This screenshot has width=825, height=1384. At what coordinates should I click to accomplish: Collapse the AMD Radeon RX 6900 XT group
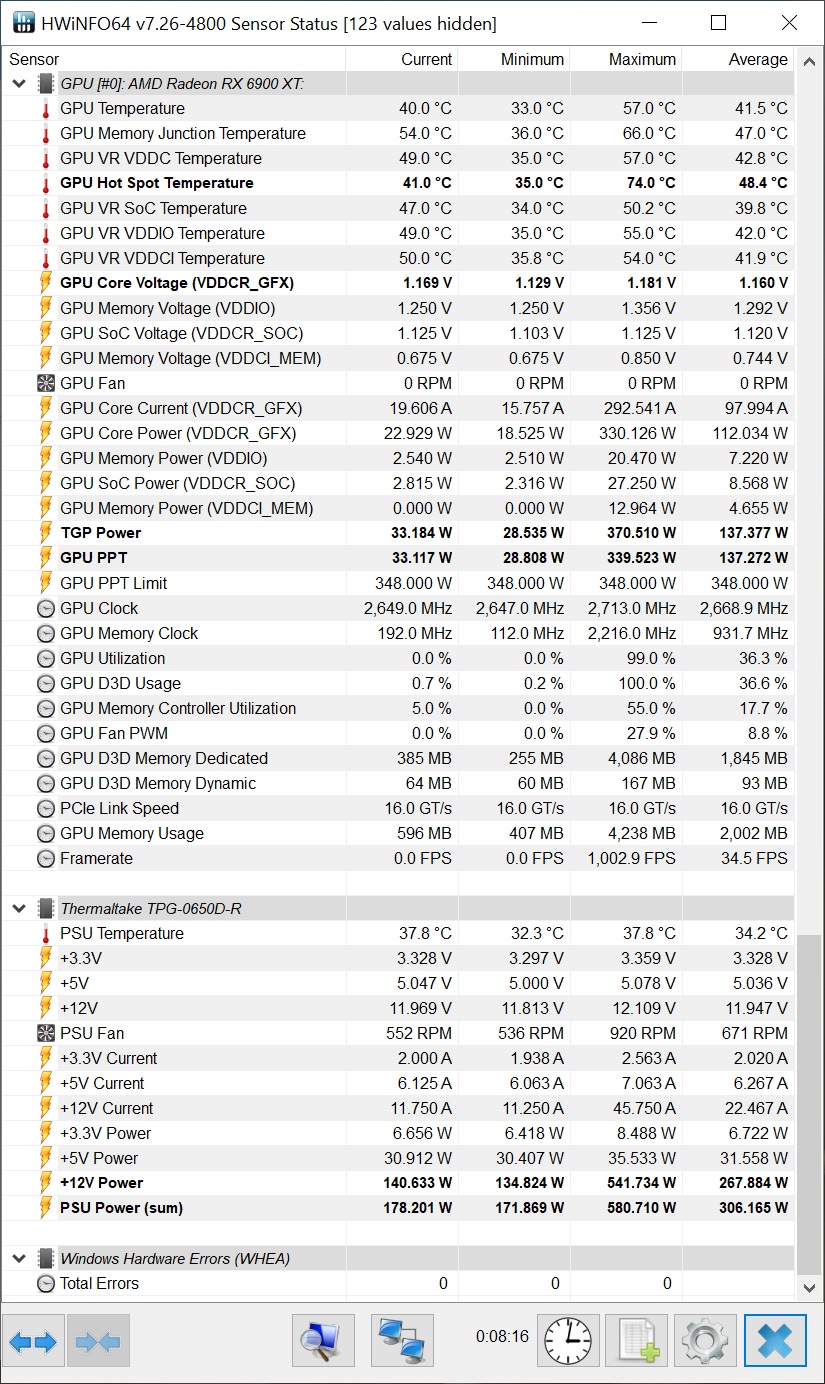[x=19, y=84]
